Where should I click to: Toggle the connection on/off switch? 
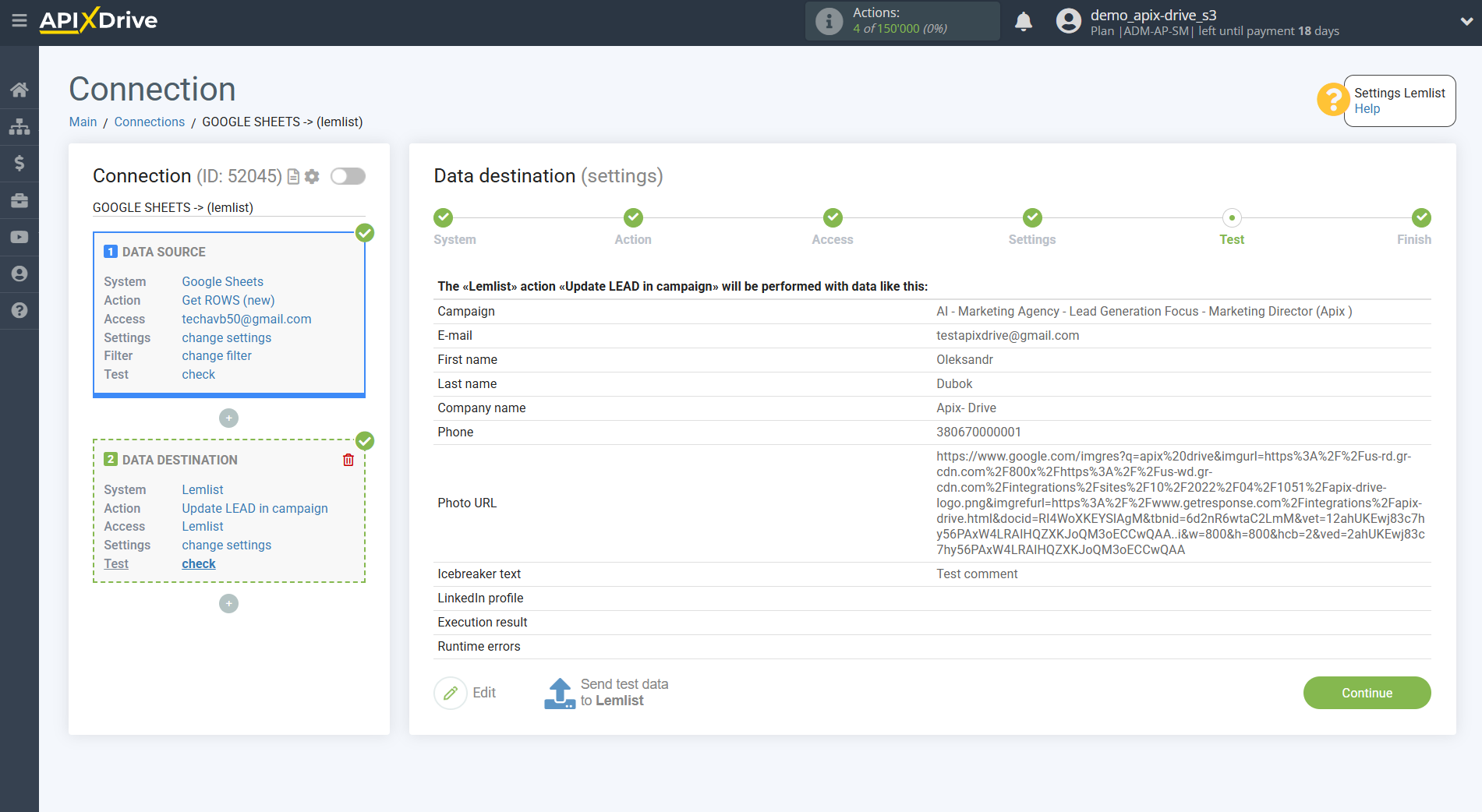point(348,176)
